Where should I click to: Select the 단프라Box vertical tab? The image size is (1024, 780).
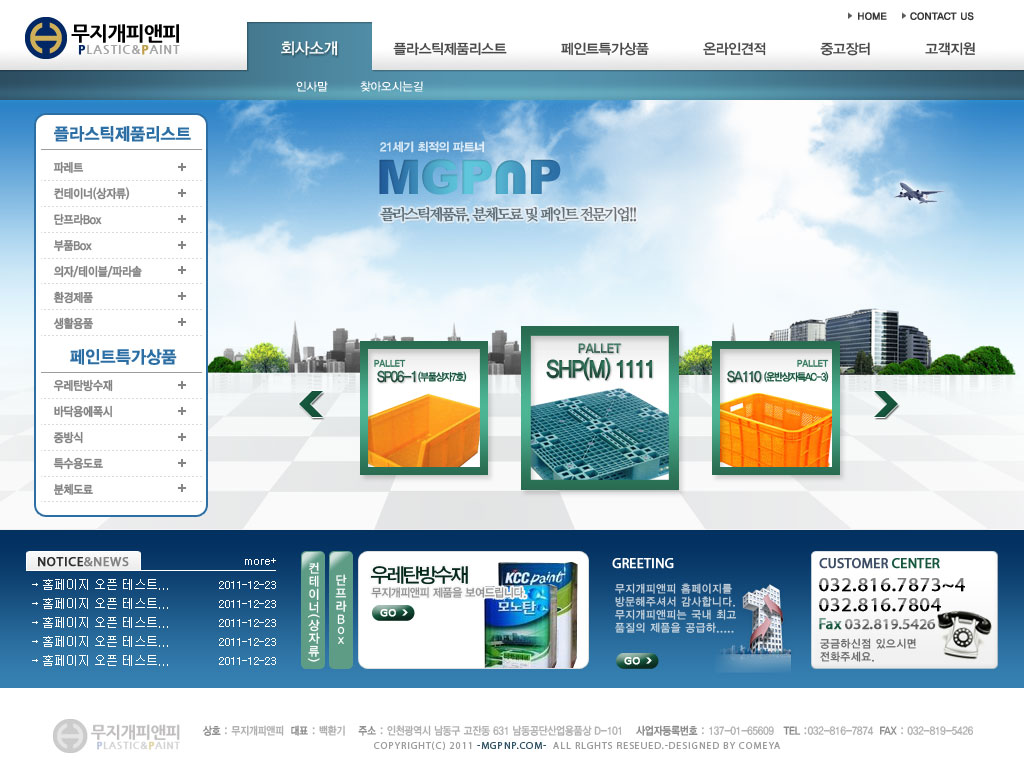(340, 610)
